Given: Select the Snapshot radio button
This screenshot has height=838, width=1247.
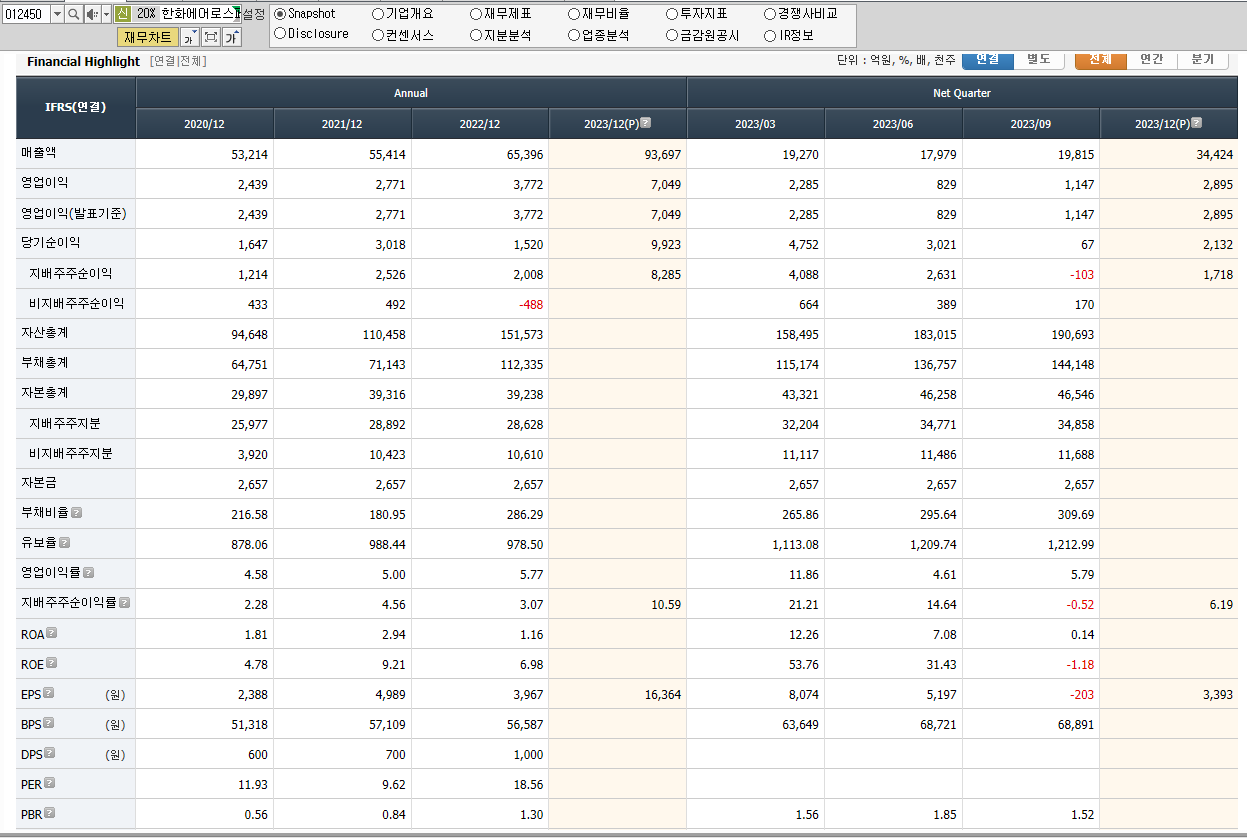Looking at the screenshot, I should pyautogui.click(x=280, y=14).
